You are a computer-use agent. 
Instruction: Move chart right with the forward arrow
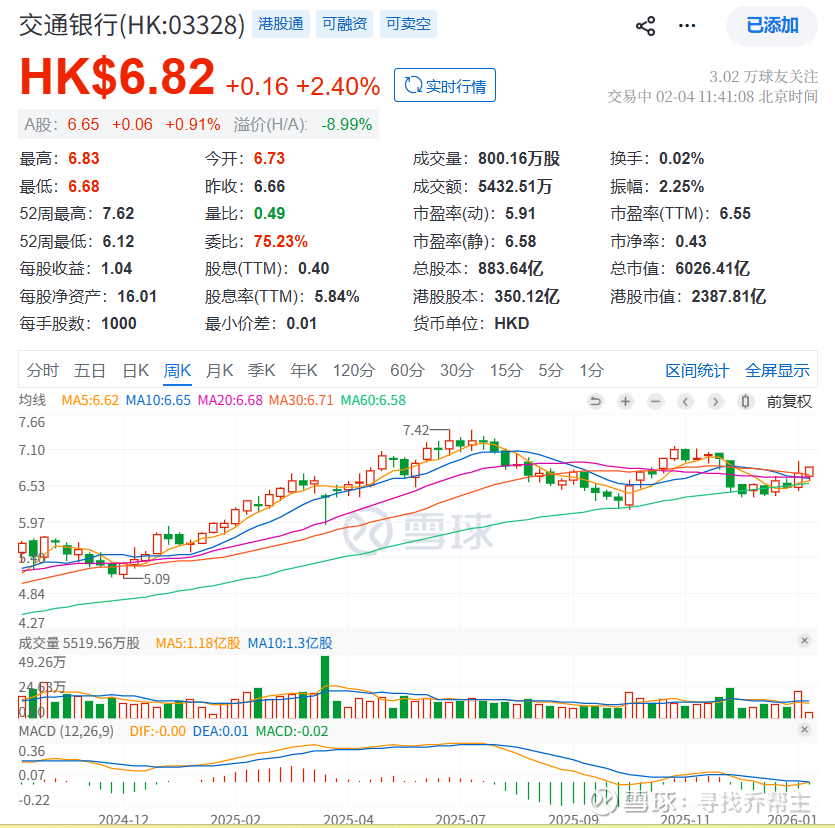click(715, 401)
